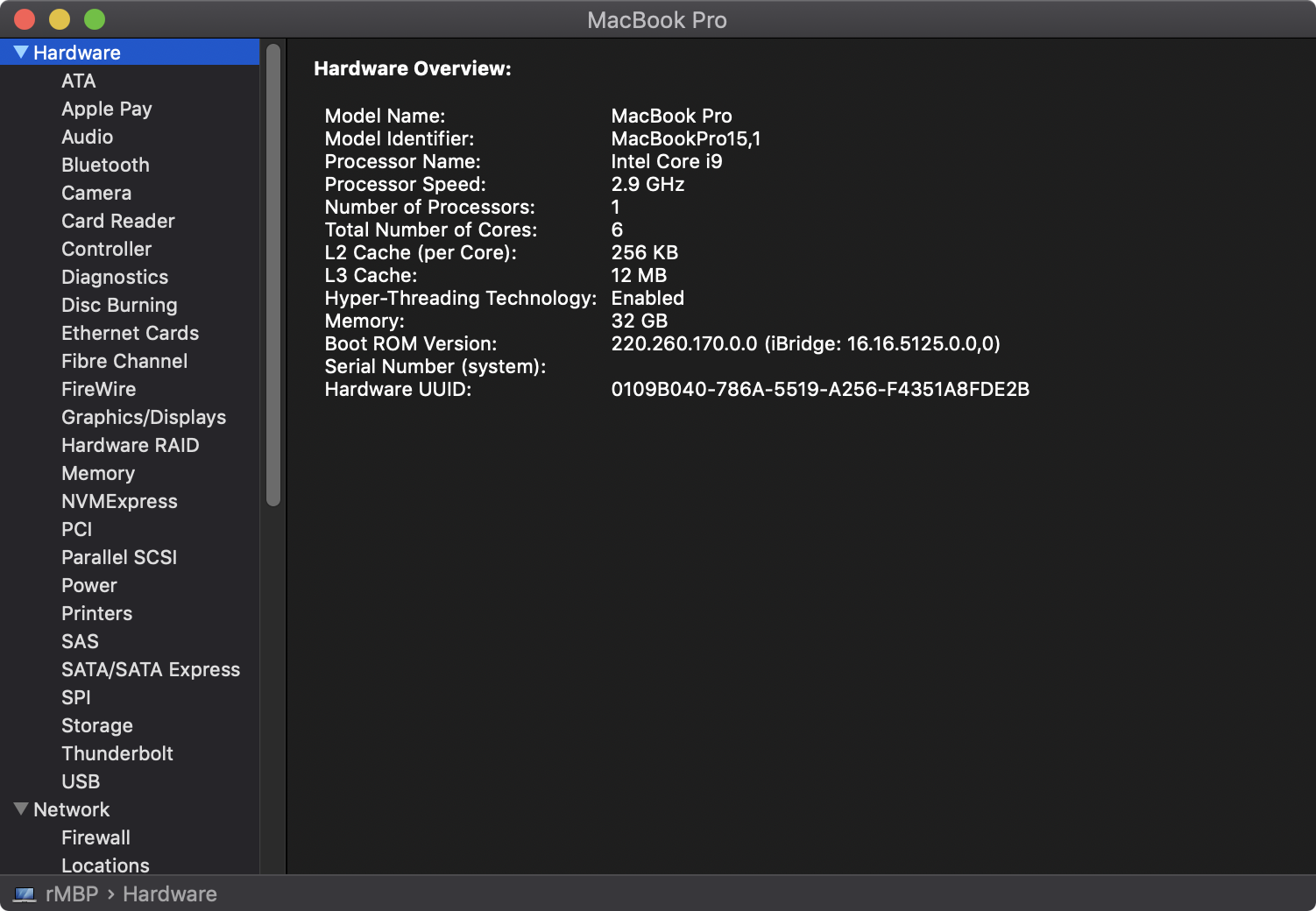Select the SPI entry
This screenshot has height=911, width=1316.
tap(76, 697)
